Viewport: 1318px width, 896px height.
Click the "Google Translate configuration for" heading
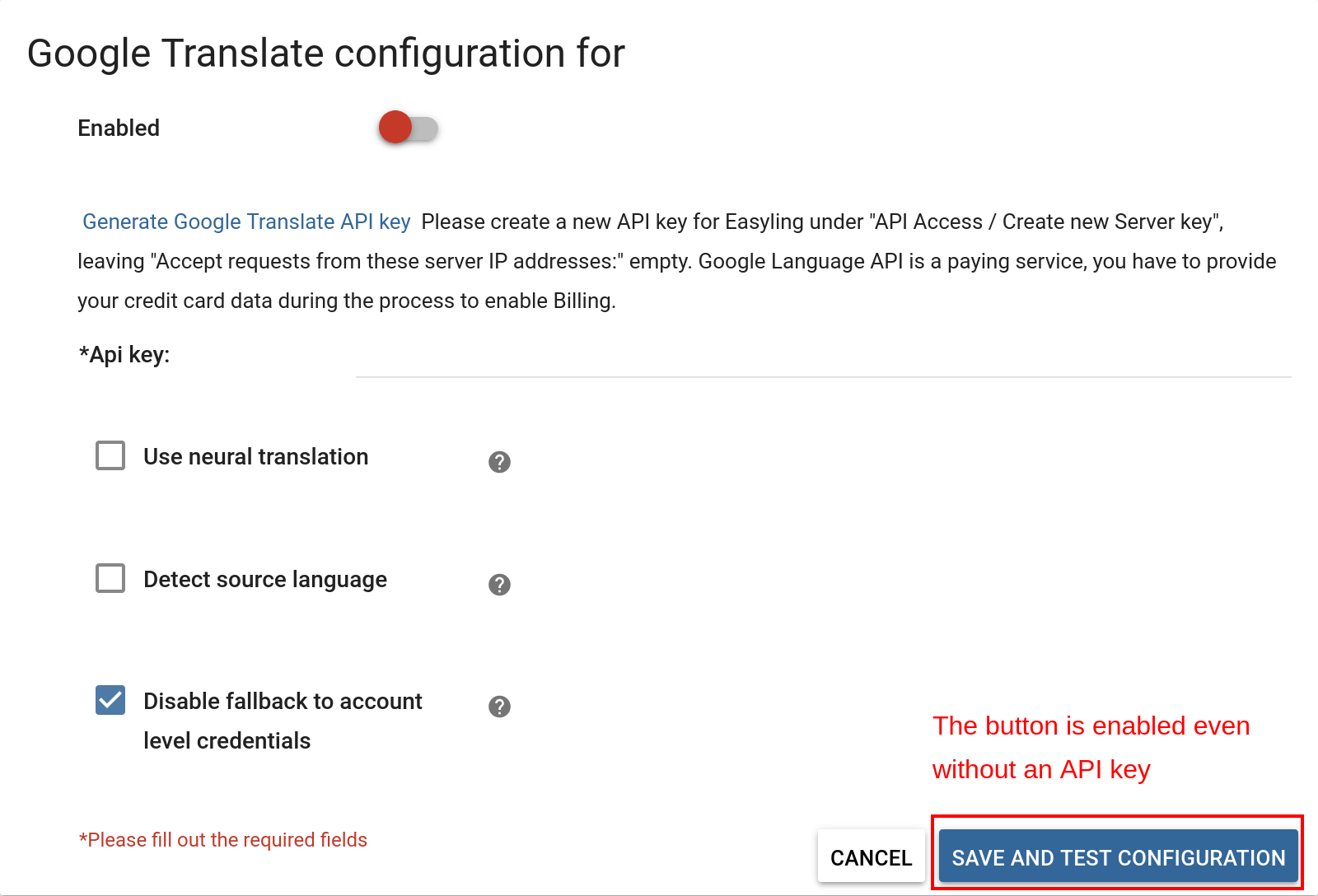[326, 54]
